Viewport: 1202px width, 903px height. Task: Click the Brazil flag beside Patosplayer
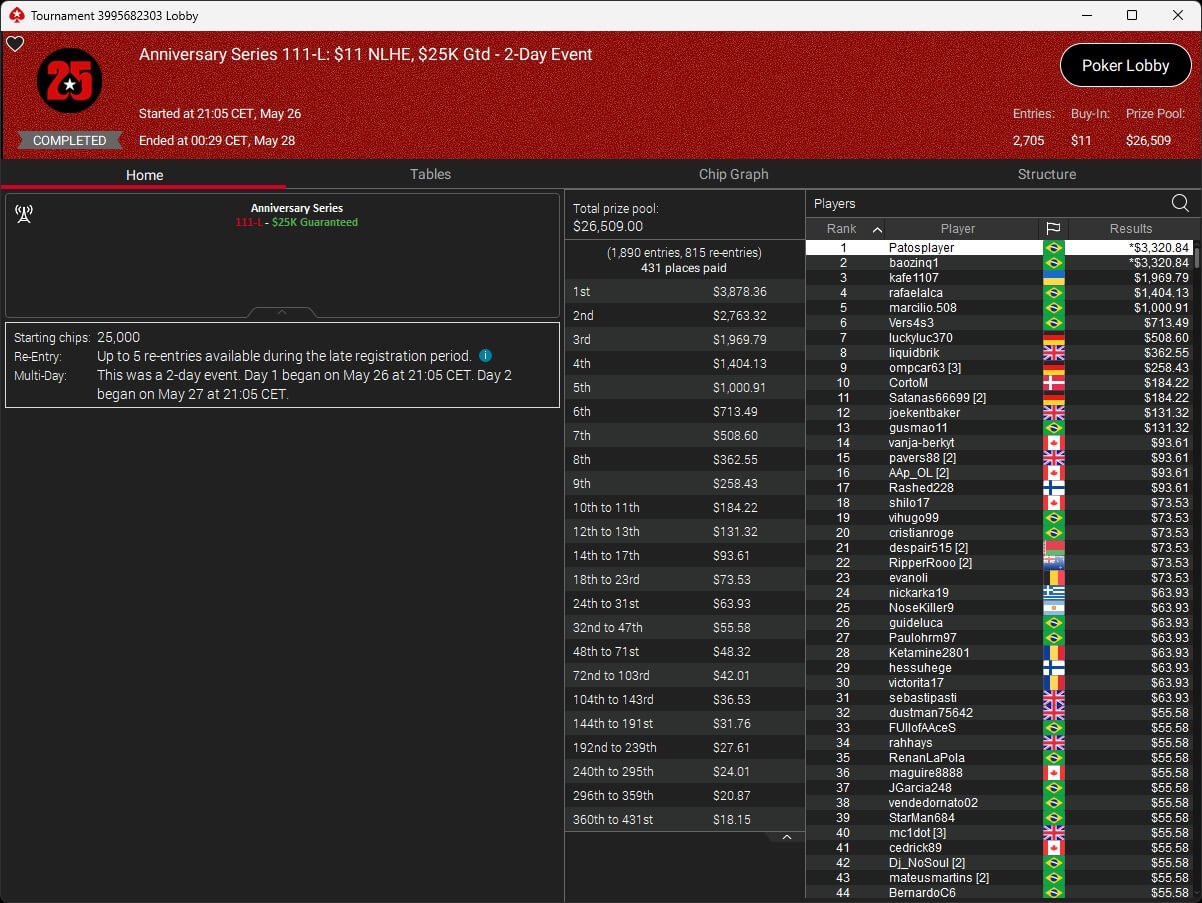pyautogui.click(x=1053, y=247)
